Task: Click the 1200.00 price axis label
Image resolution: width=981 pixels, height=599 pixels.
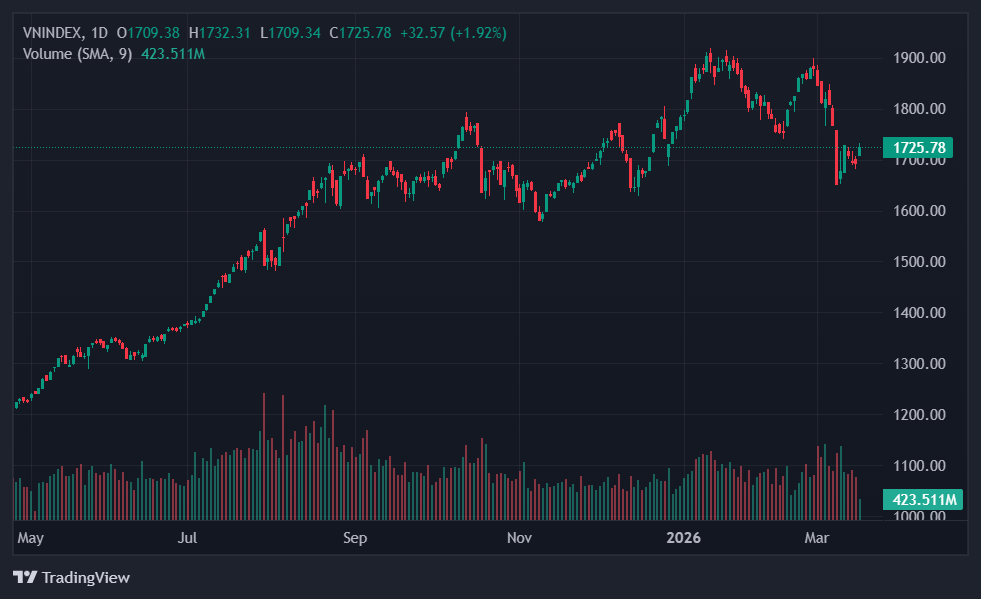Action: [919, 415]
